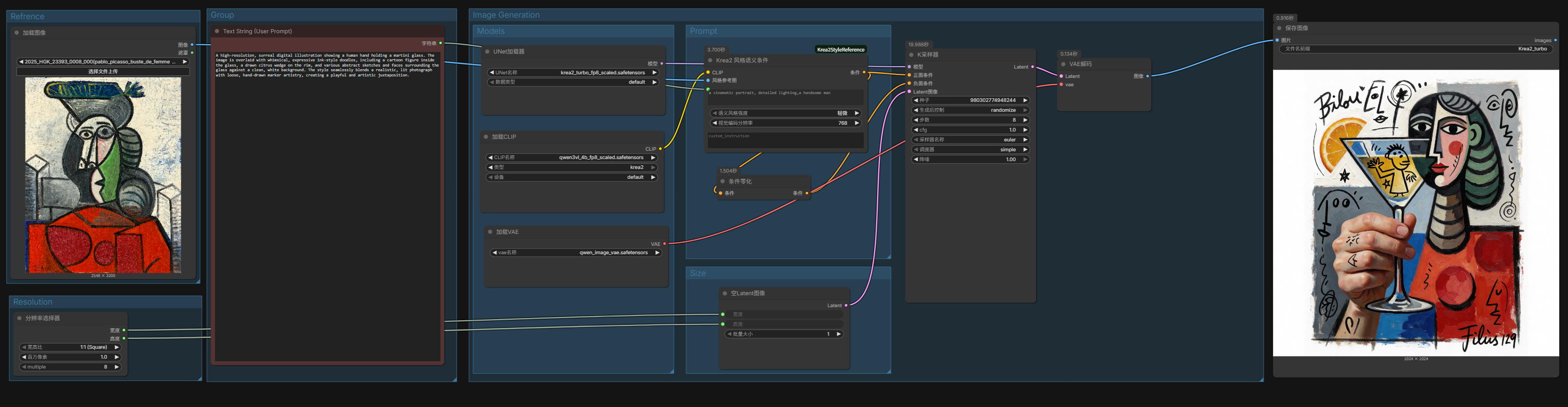Open the UNet名称 model dropdown
1568x407 pixels.
tap(573, 72)
